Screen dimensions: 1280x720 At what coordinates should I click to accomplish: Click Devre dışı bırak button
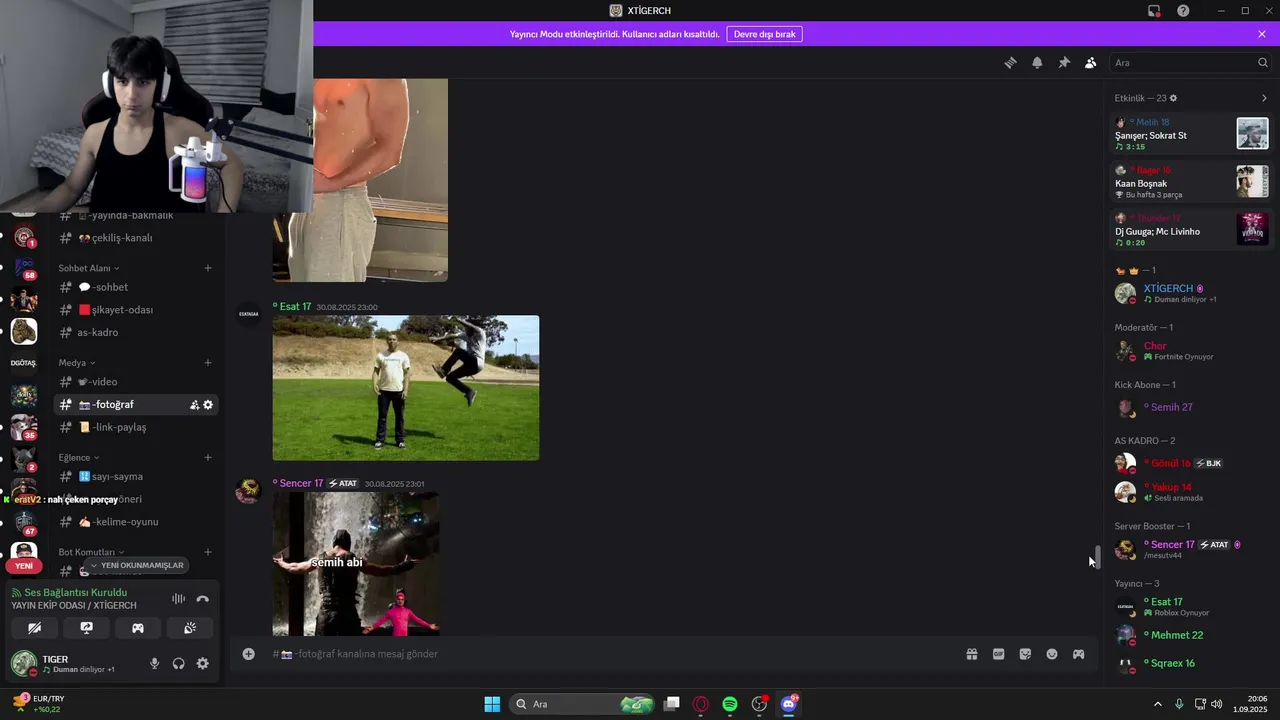(x=764, y=34)
